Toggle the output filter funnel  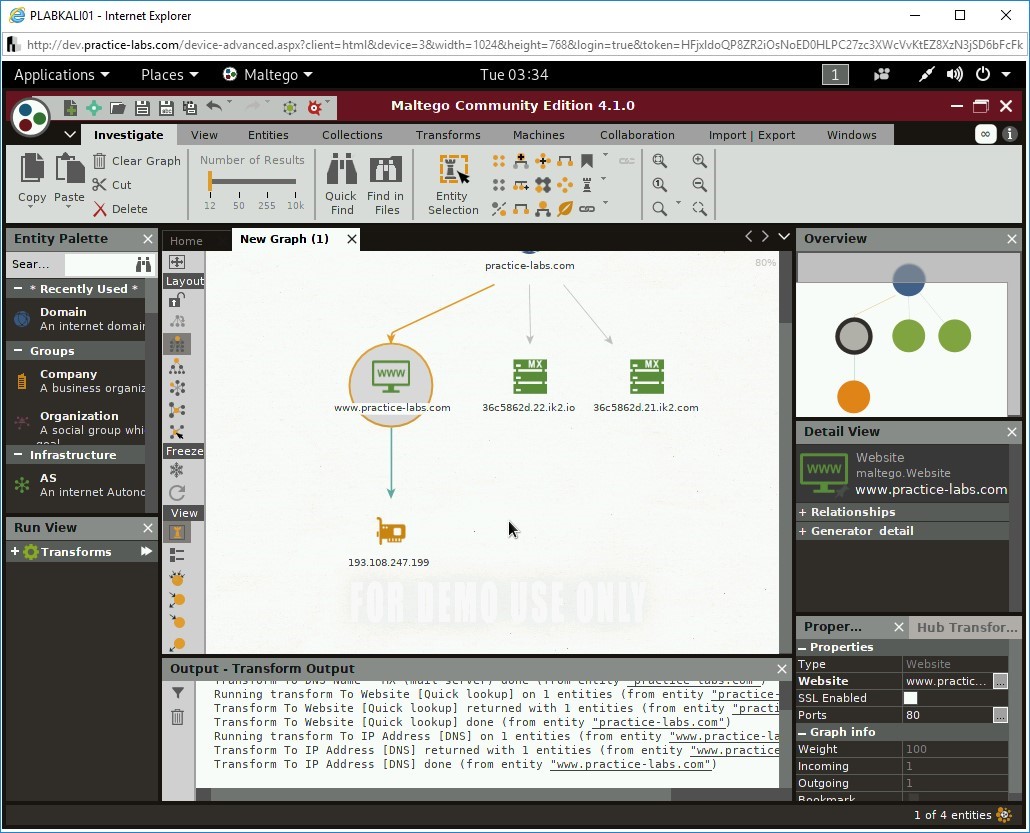[178, 692]
